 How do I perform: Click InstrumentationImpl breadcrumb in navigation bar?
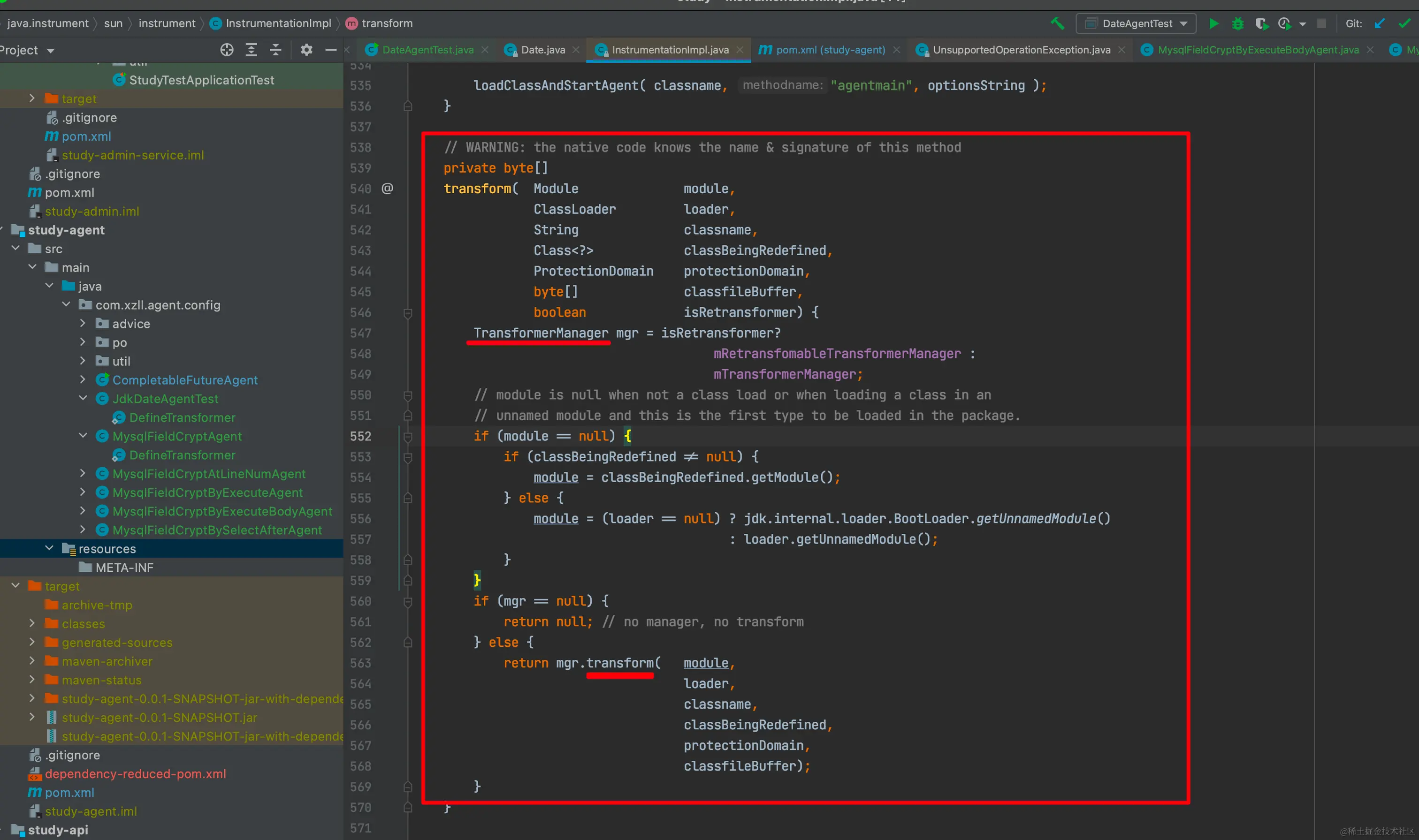tap(277, 23)
